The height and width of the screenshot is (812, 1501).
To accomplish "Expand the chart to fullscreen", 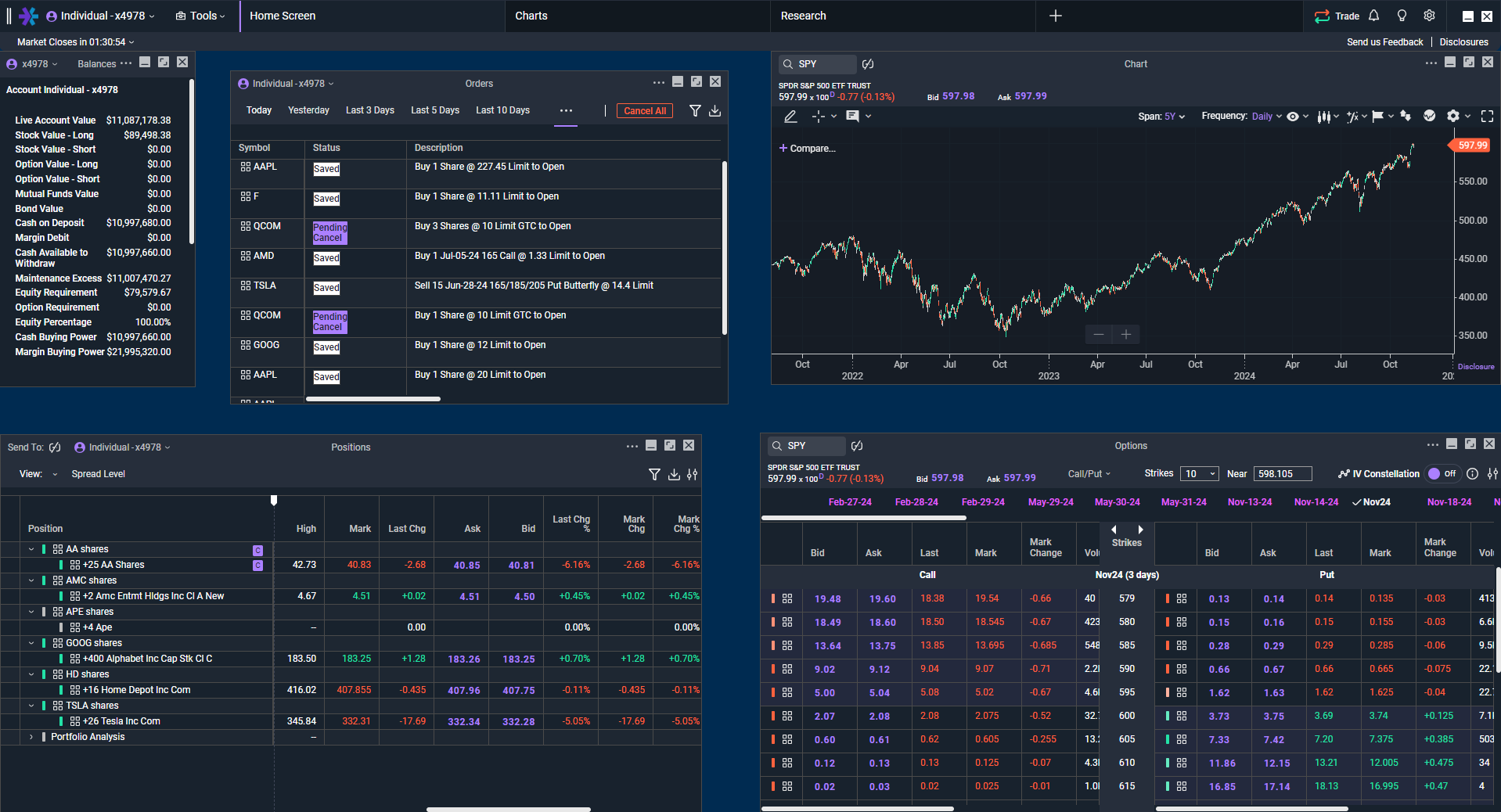I will coord(1488,116).
